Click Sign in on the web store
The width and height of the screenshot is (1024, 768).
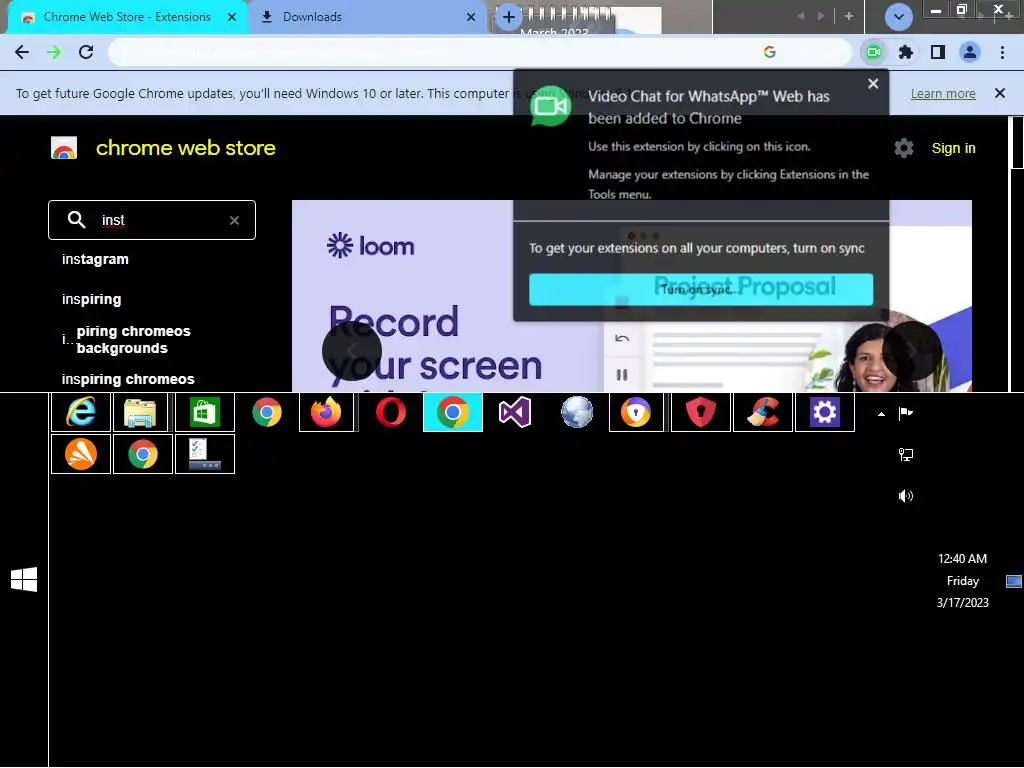click(x=953, y=148)
